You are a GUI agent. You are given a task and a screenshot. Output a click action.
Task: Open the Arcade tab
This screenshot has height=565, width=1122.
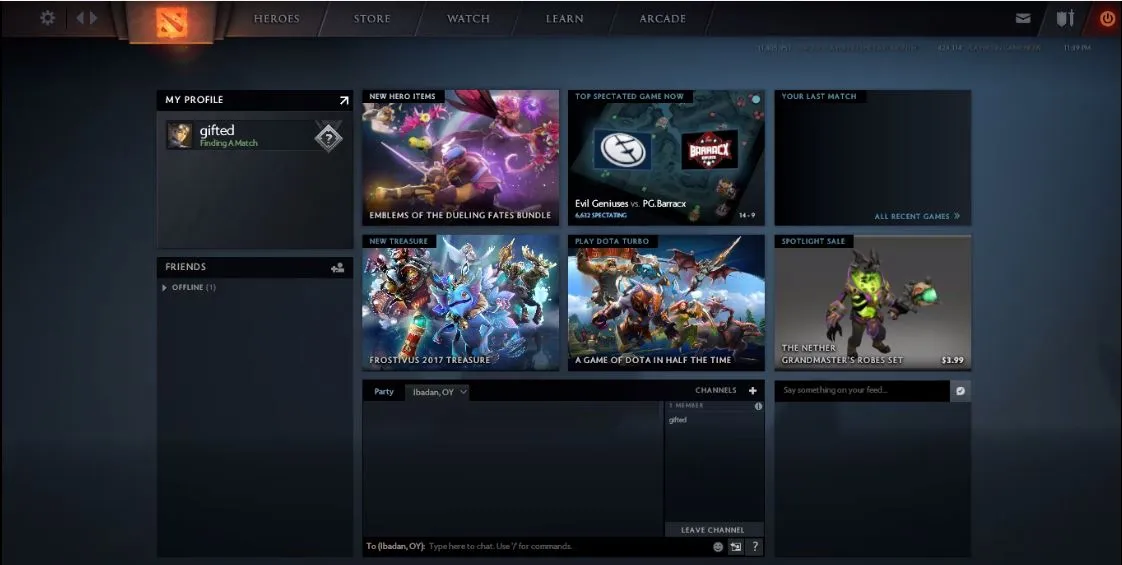(663, 19)
